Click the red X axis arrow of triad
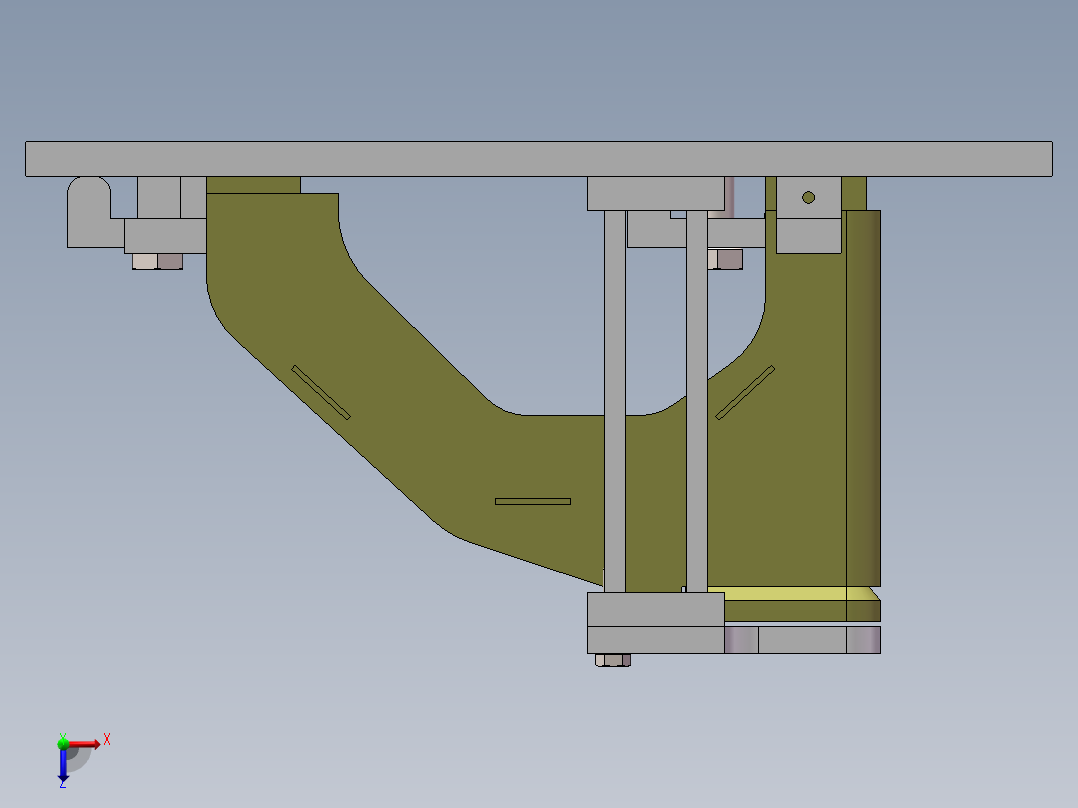This screenshot has height=808, width=1078. coord(84,744)
